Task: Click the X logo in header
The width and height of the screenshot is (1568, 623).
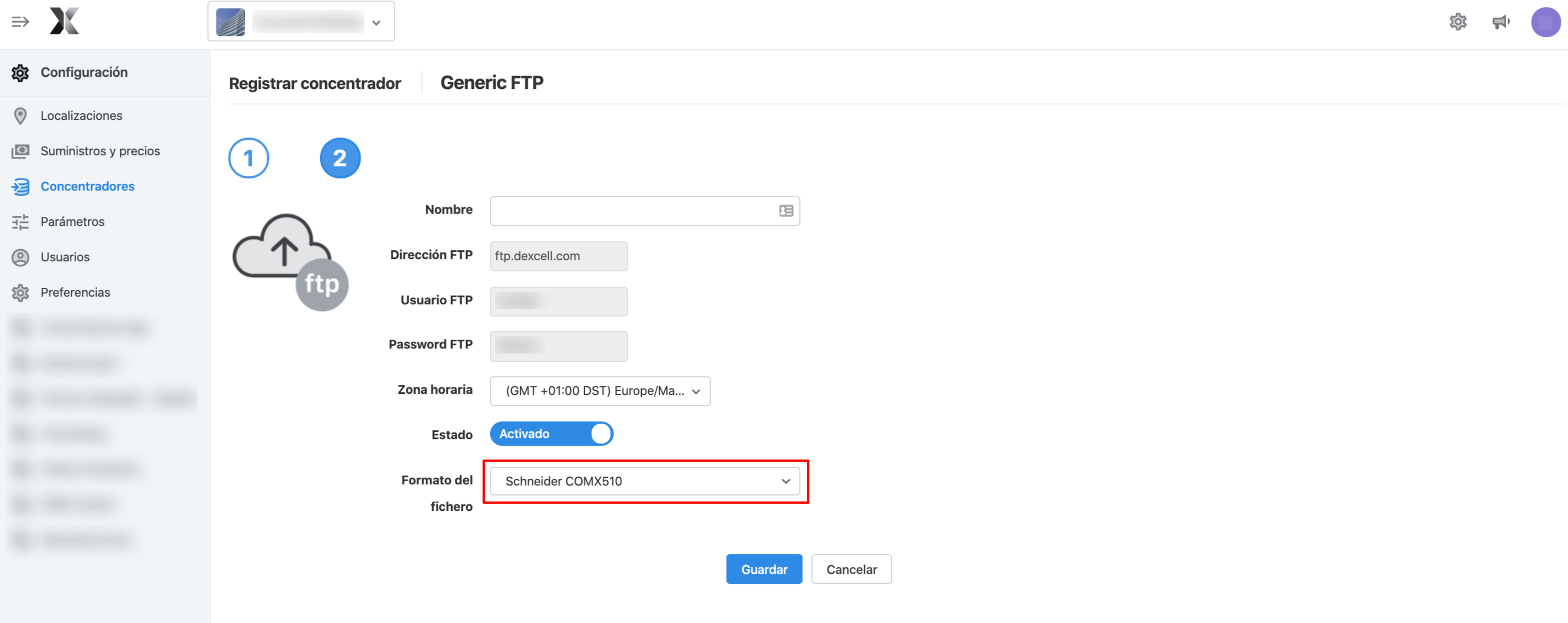Action: coord(64,22)
